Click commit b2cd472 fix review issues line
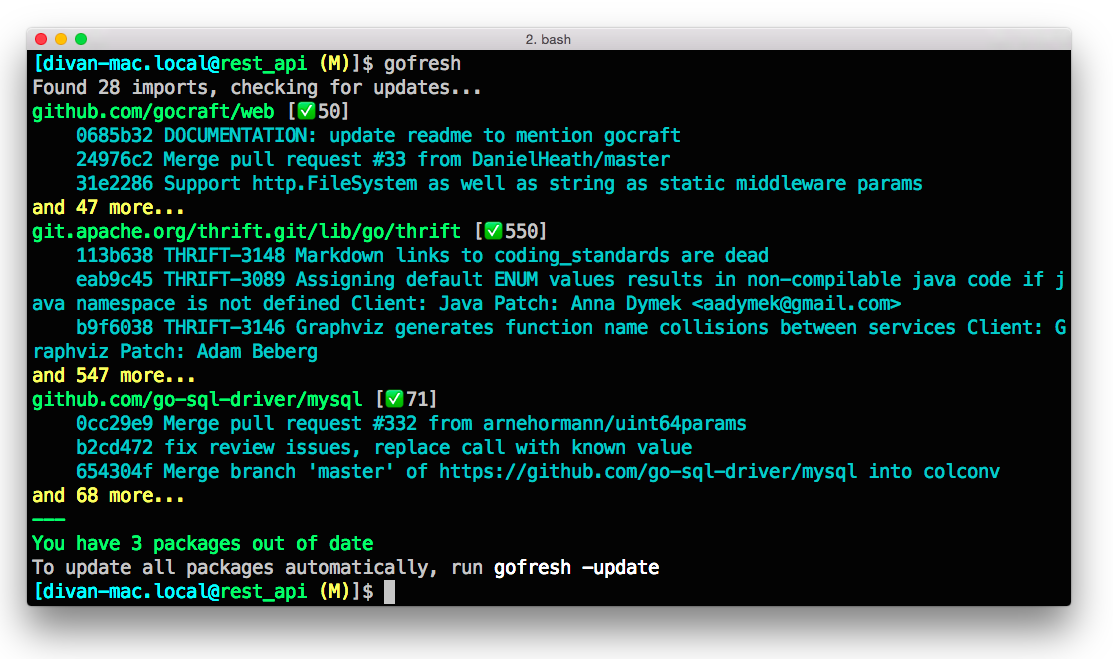The height and width of the screenshot is (659, 1113). point(384,448)
